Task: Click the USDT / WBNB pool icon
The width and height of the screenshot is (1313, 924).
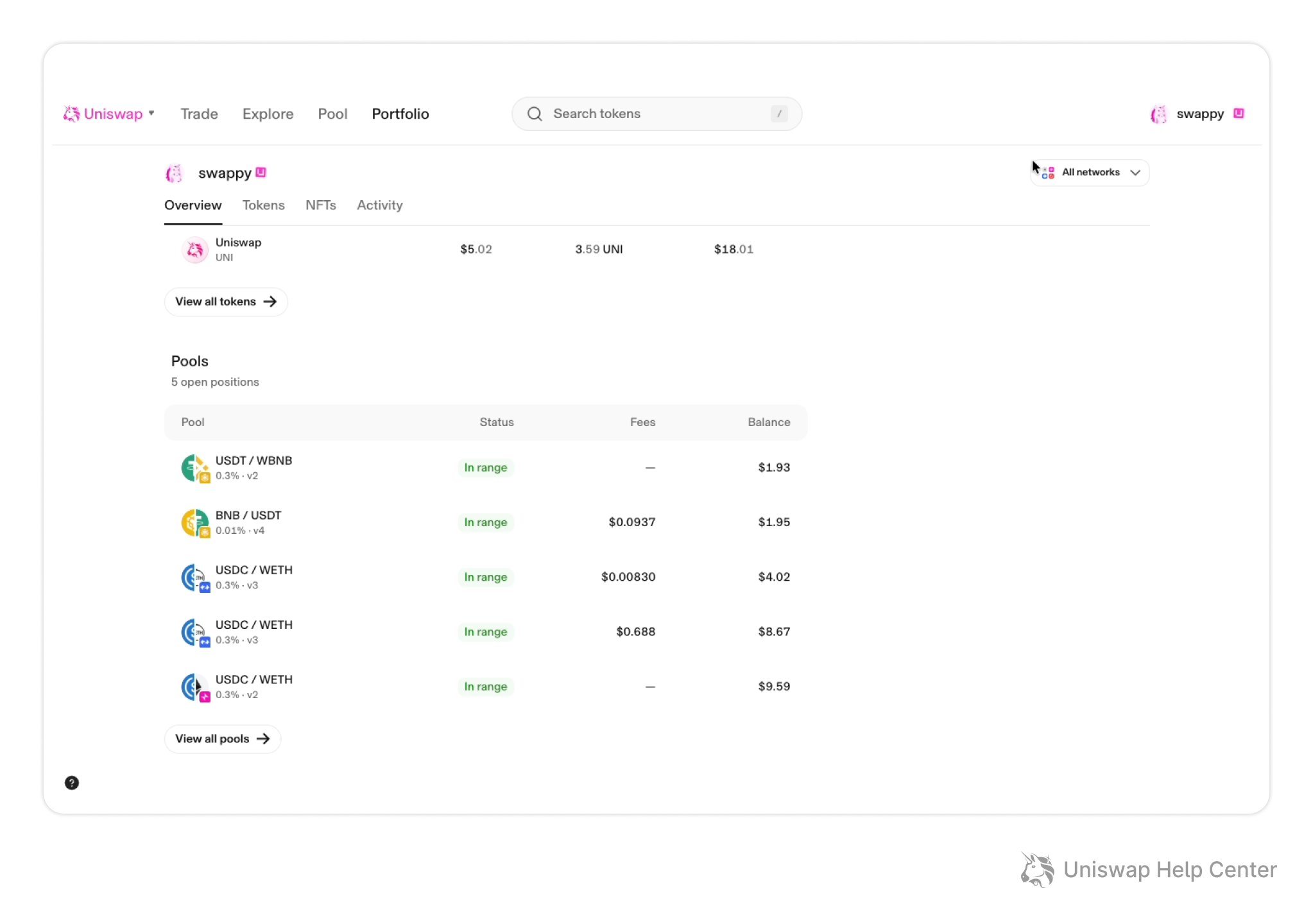Action: [195, 468]
